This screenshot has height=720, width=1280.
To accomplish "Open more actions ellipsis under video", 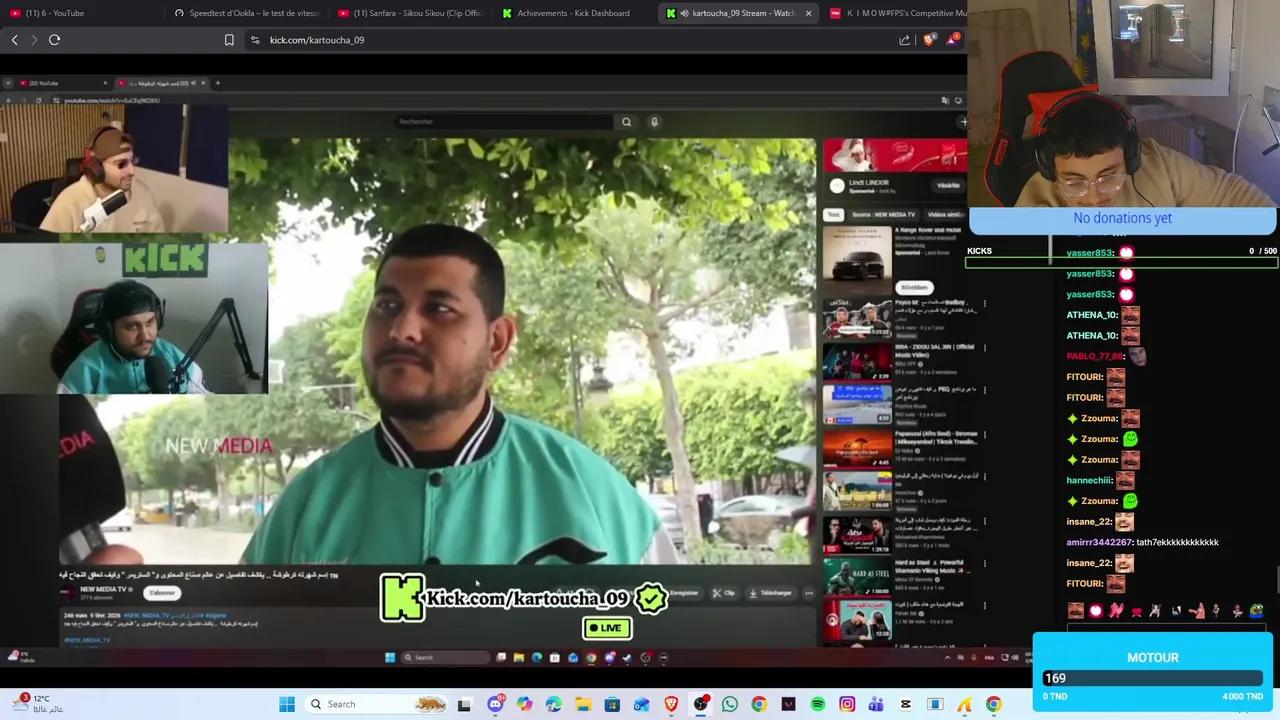I will coord(808,593).
